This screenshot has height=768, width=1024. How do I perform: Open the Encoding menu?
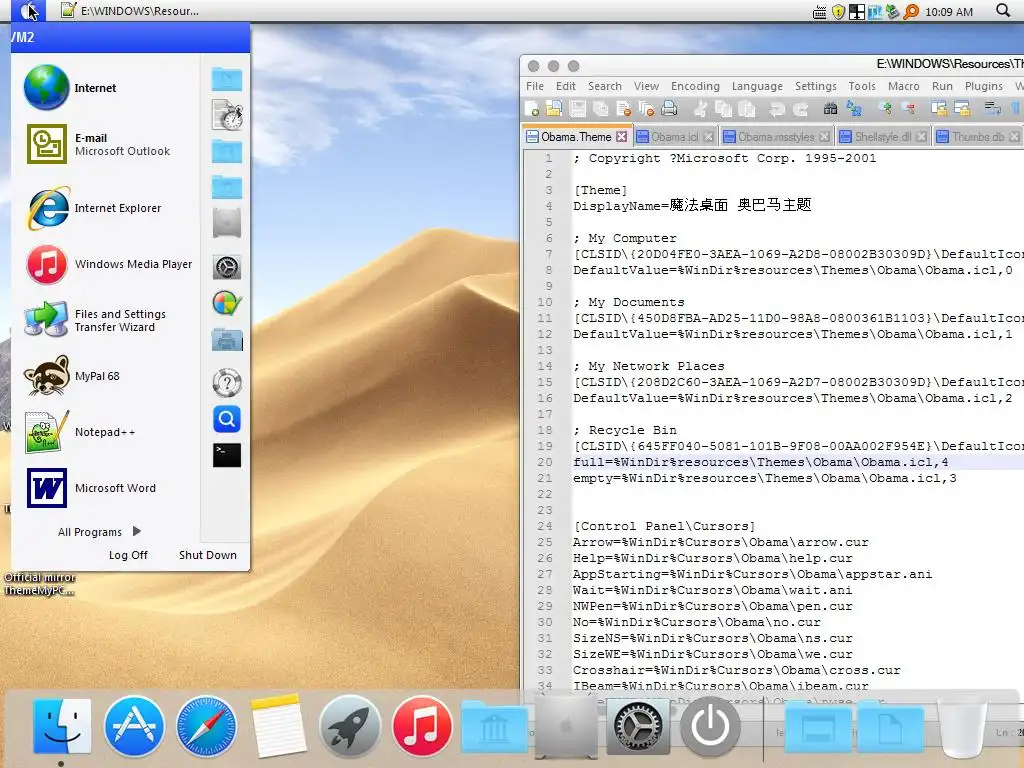click(695, 86)
